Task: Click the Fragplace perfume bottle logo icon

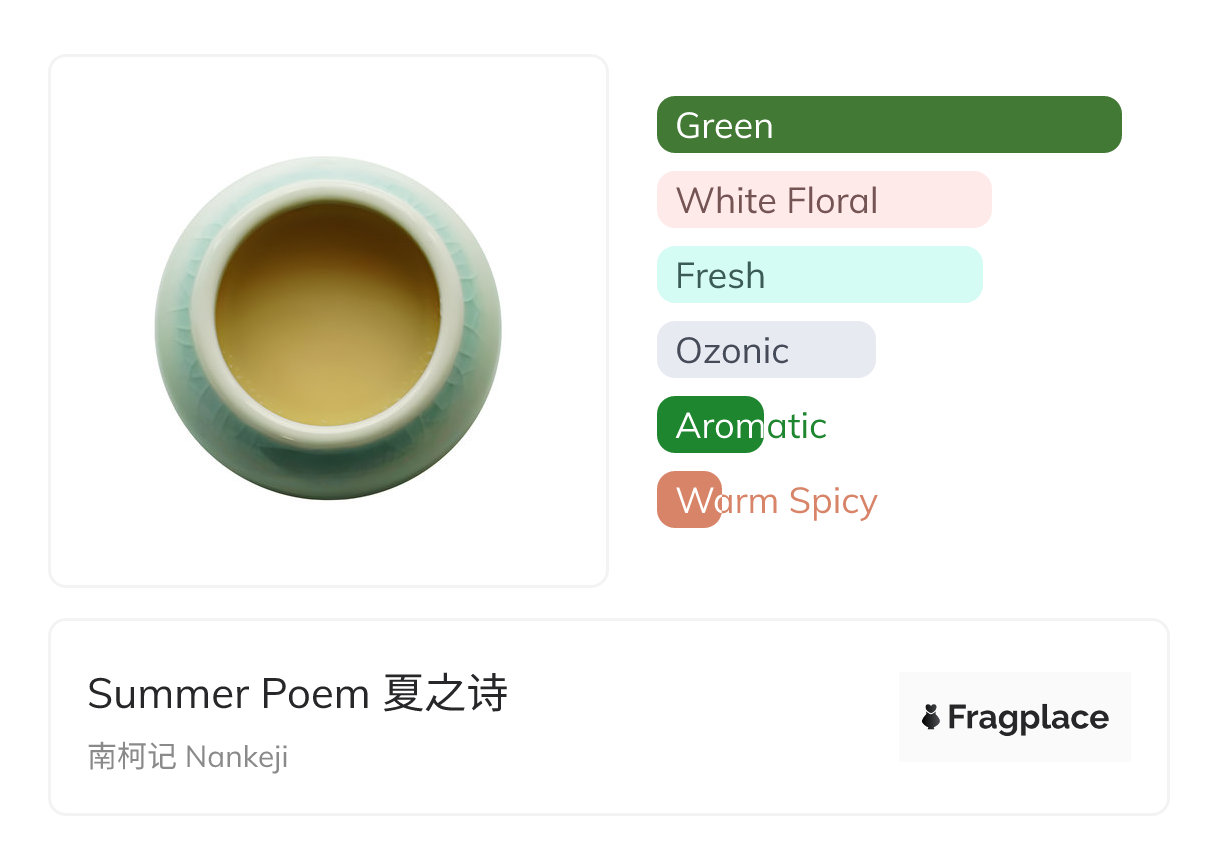Action: 931,717
